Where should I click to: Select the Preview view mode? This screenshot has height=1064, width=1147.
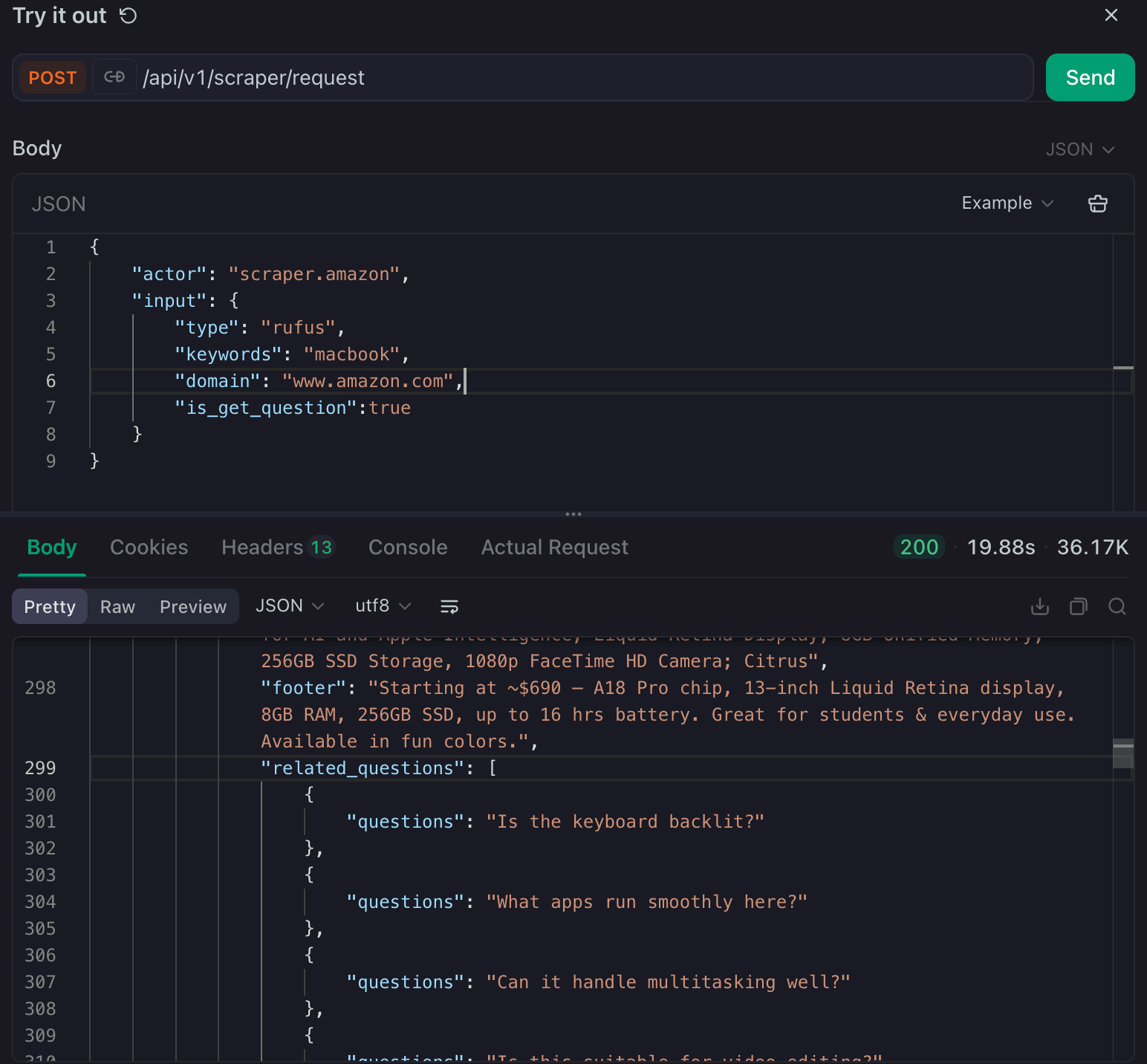[x=193, y=606]
